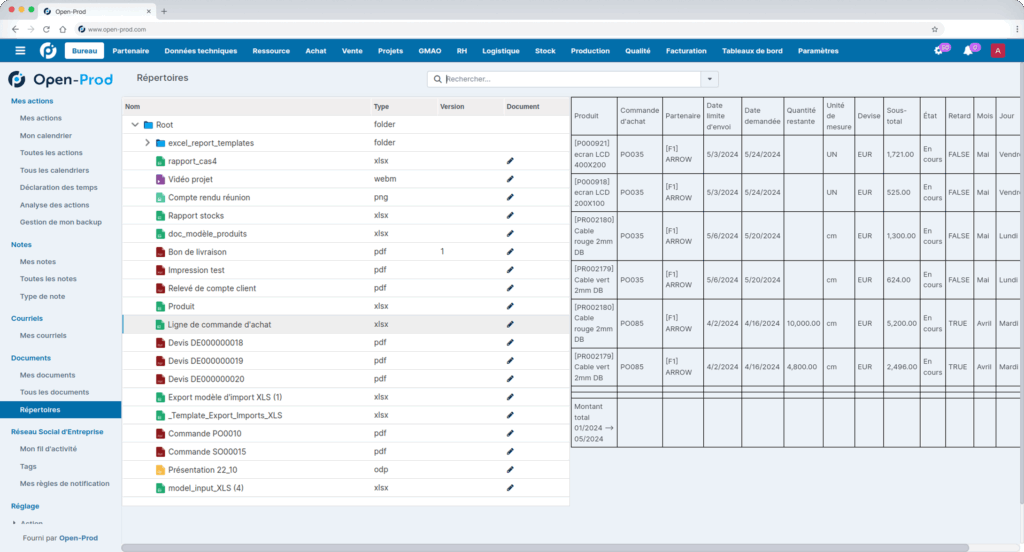This screenshot has height=552, width=1024.
Task: Sort by the Type column header
Action: pyautogui.click(x=381, y=106)
